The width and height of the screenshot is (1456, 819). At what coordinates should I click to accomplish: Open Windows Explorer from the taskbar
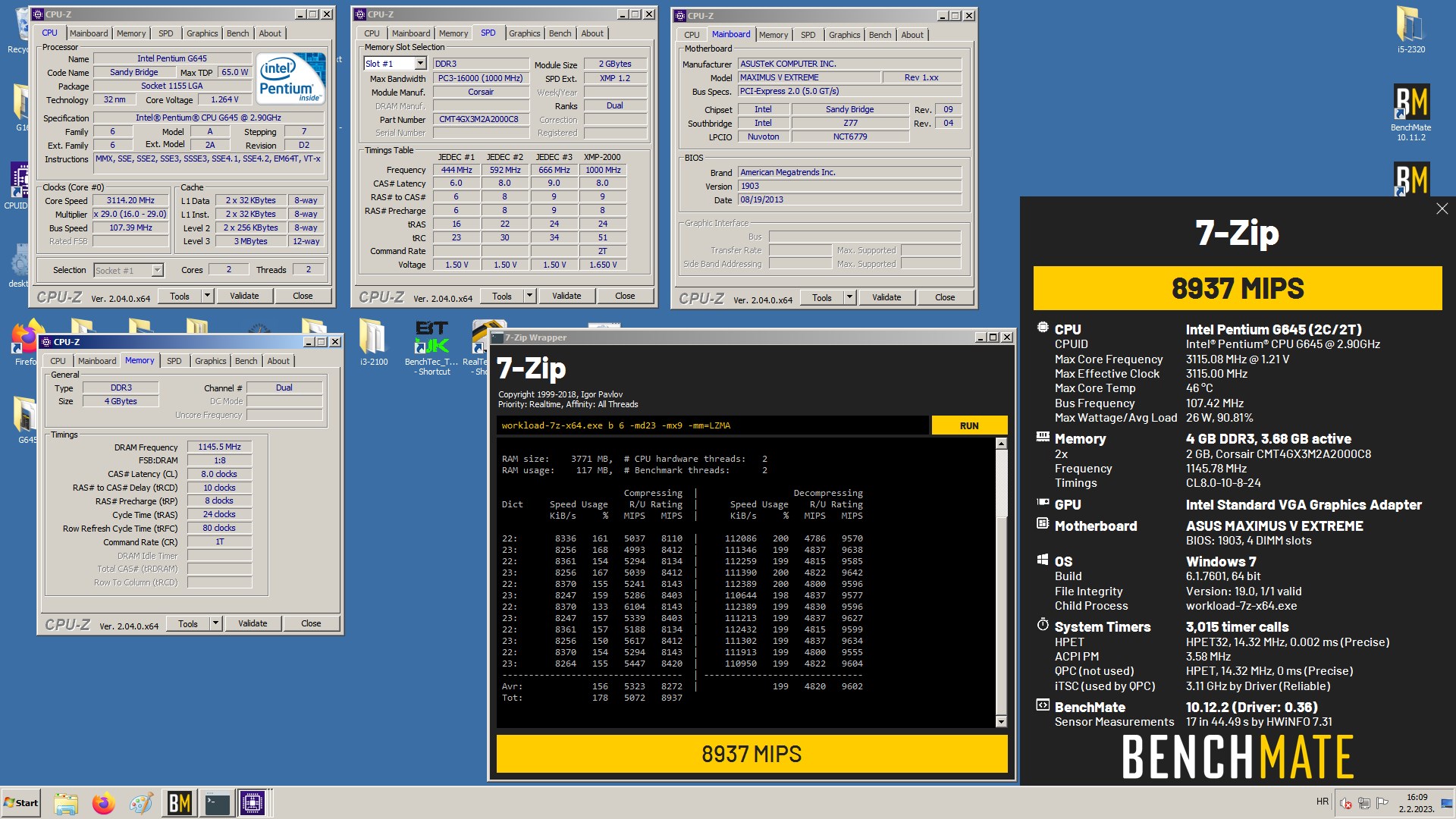66,803
